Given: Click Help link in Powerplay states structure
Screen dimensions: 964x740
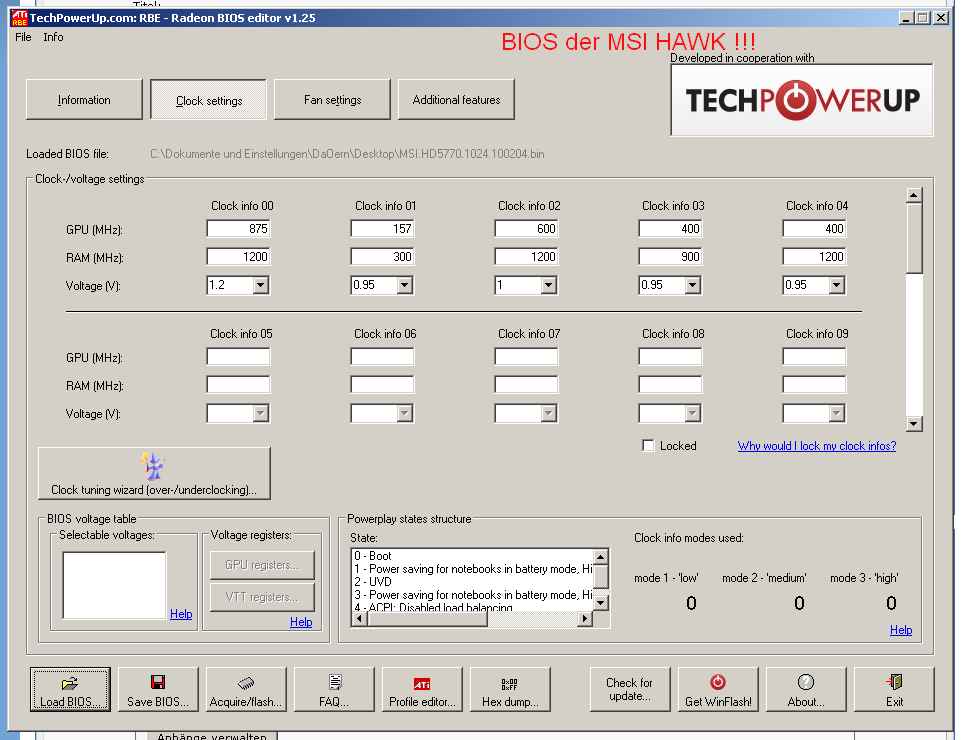Looking at the screenshot, I should click(901, 630).
